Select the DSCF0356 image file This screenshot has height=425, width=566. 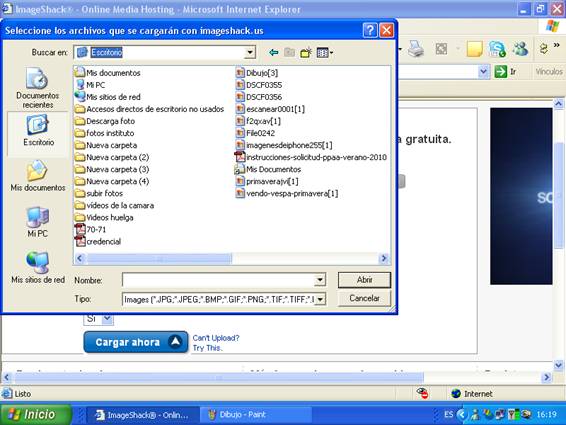[x=258, y=97]
